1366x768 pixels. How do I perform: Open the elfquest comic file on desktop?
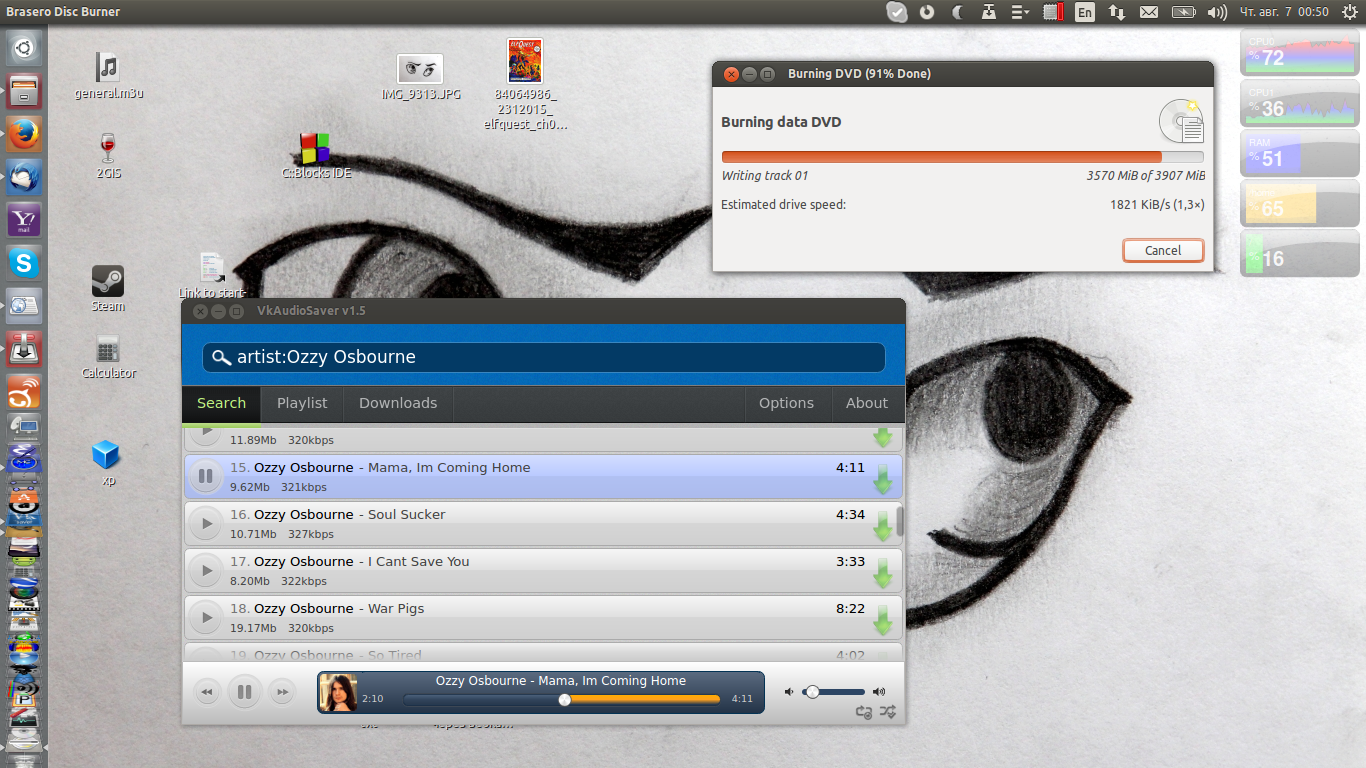coord(525,84)
